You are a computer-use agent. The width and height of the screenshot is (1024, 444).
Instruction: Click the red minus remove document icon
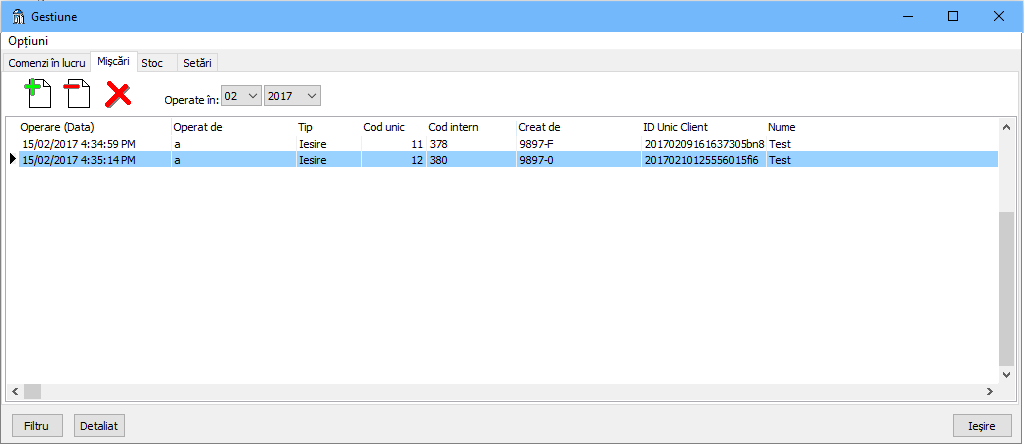77,94
